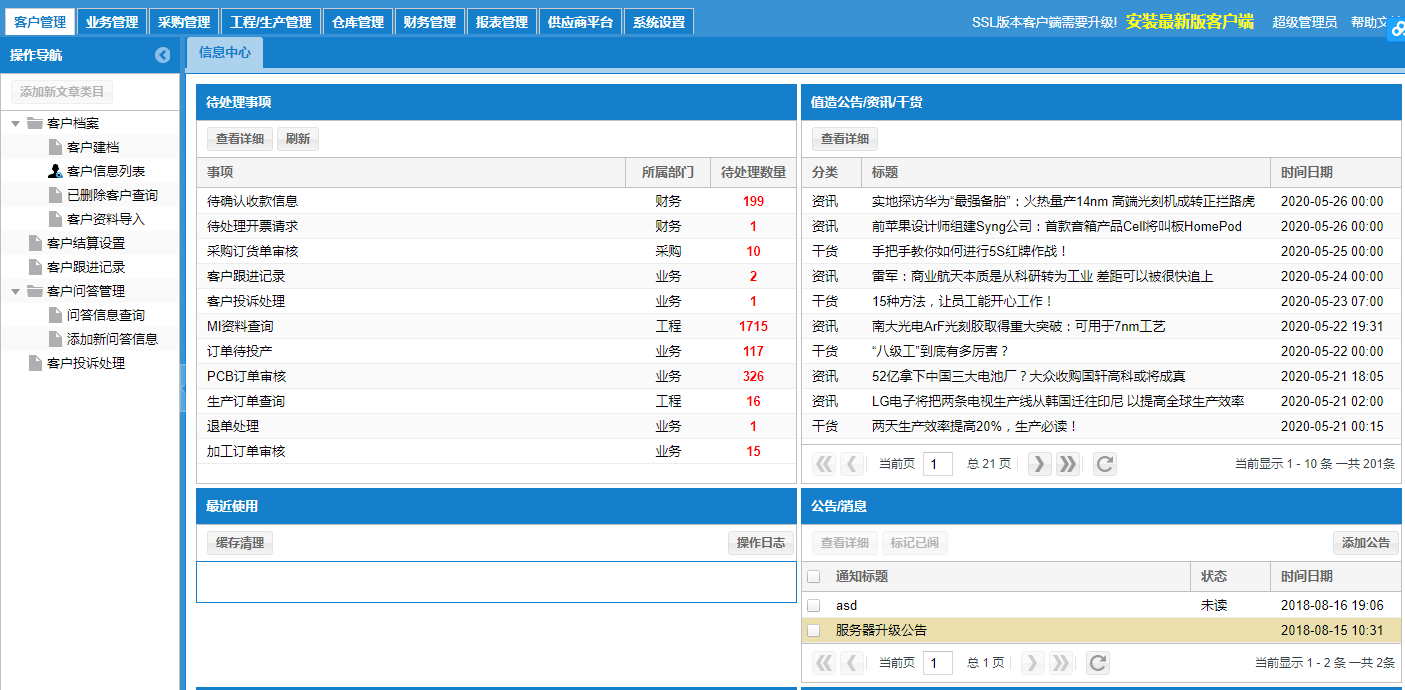
Task: Open article “八级工”到底有多厉害？
Action: [940, 351]
